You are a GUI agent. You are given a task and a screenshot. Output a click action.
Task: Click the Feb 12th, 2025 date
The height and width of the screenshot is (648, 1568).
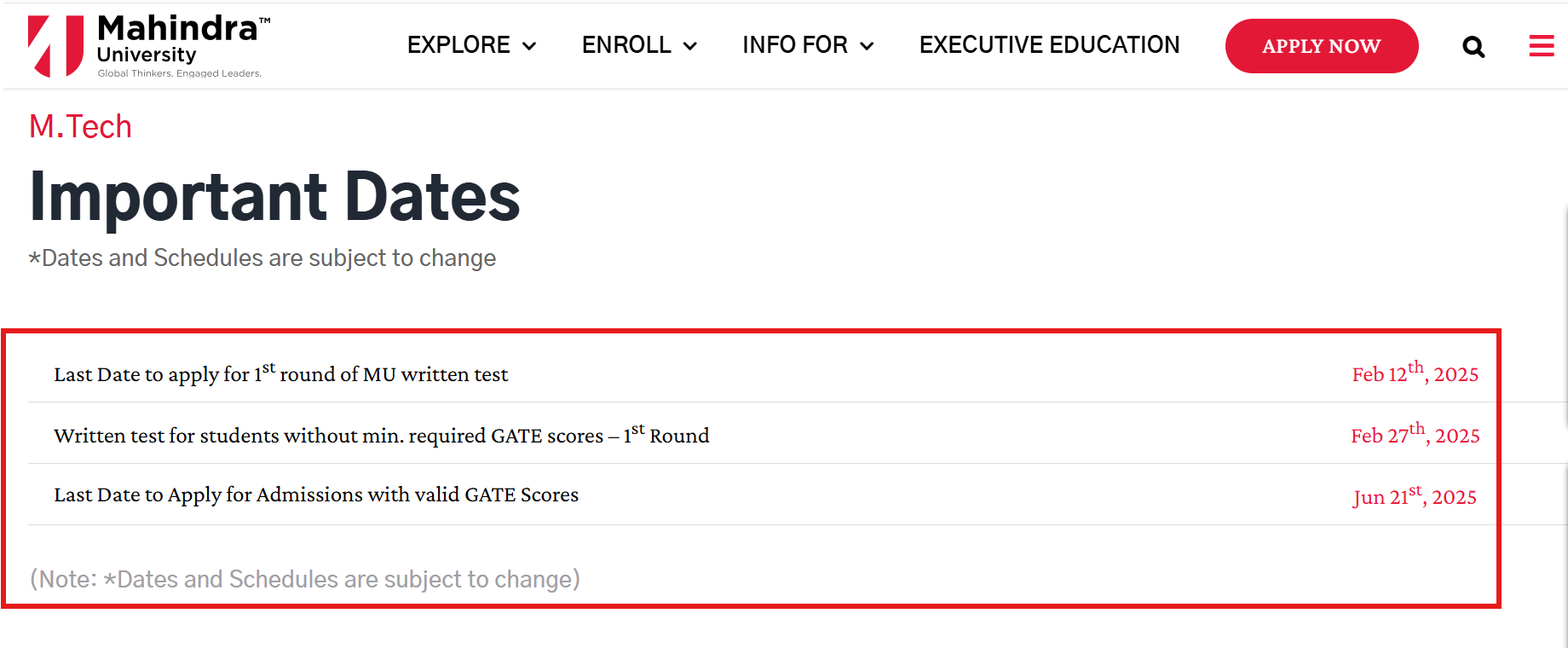tap(1415, 373)
